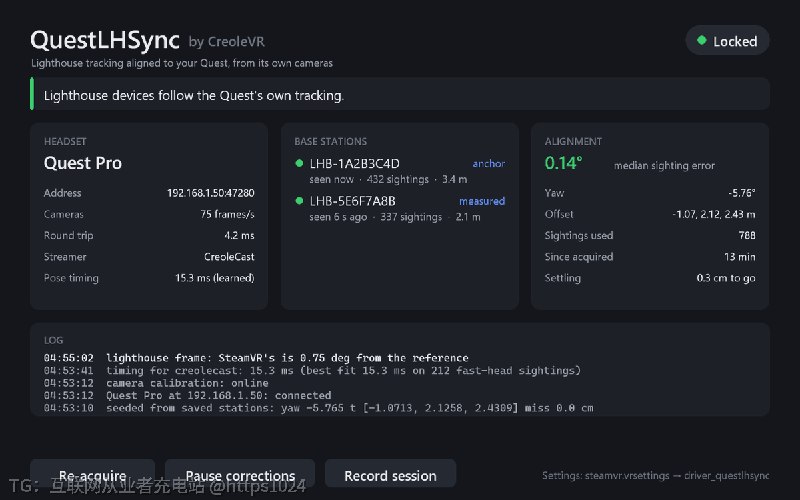Click the Quest Pro headset title

[x=83, y=163]
